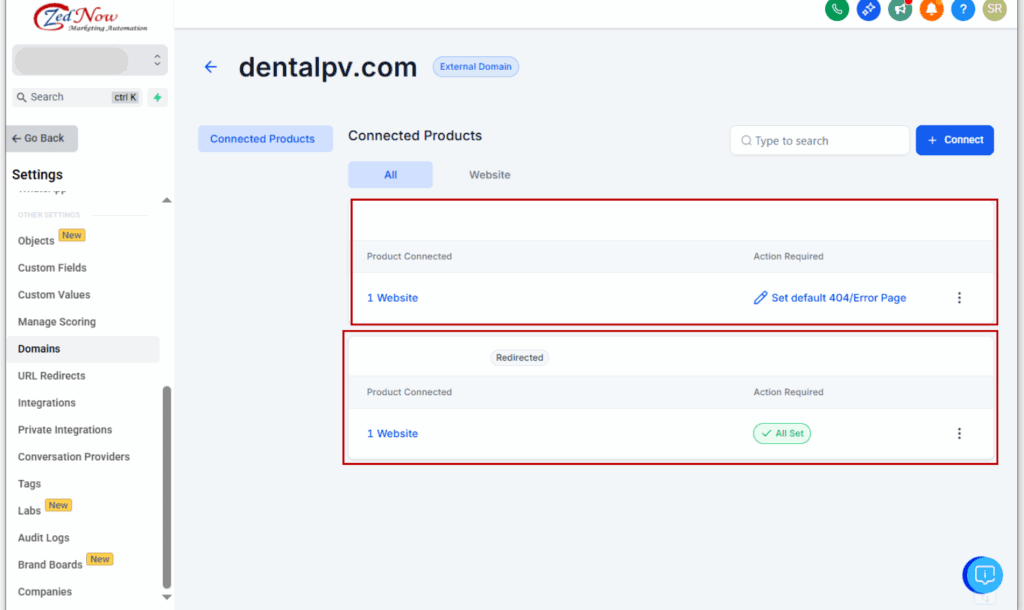Open three-dot menu for Set default 404 row
The width and height of the screenshot is (1024, 610).
pyautogui.click(x=959, y=298)
